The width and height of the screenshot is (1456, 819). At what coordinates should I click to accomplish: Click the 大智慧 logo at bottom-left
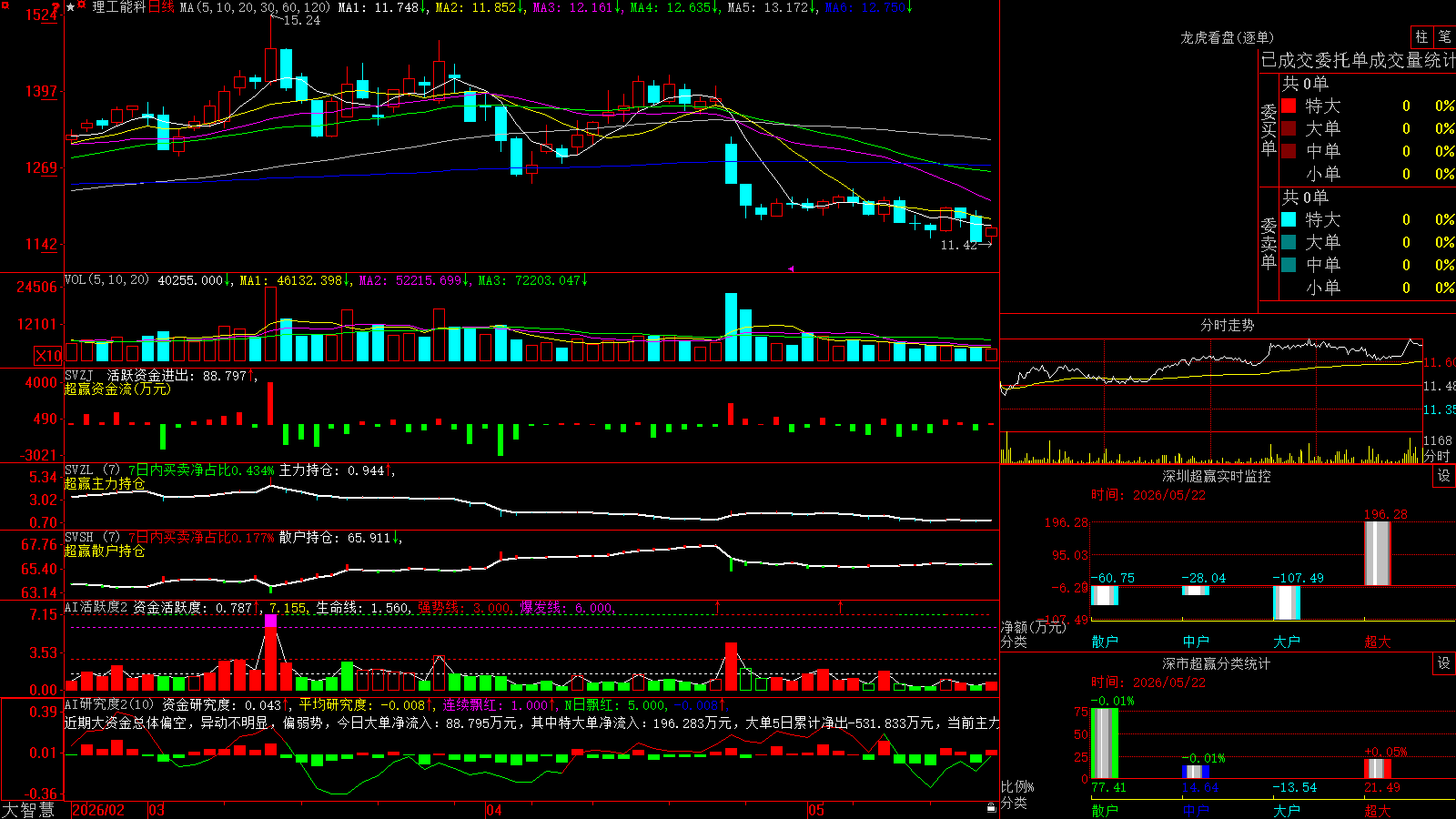coord(28,810)
